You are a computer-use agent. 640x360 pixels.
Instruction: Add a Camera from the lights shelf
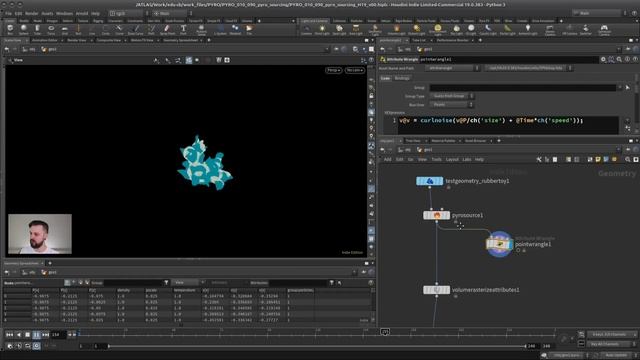[x=306, y=29]
